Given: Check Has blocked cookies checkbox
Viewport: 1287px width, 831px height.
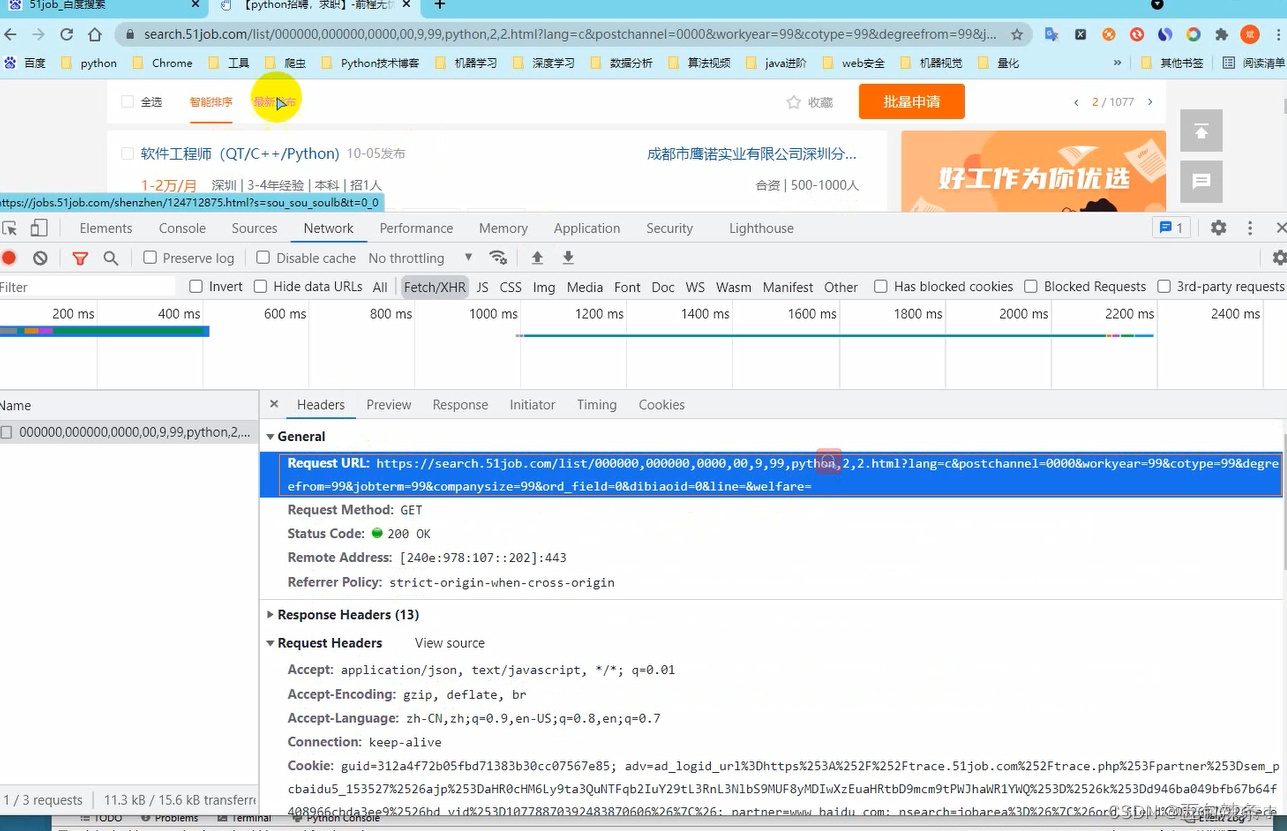Looking at the screenshot, I should (x=881, y=286).
